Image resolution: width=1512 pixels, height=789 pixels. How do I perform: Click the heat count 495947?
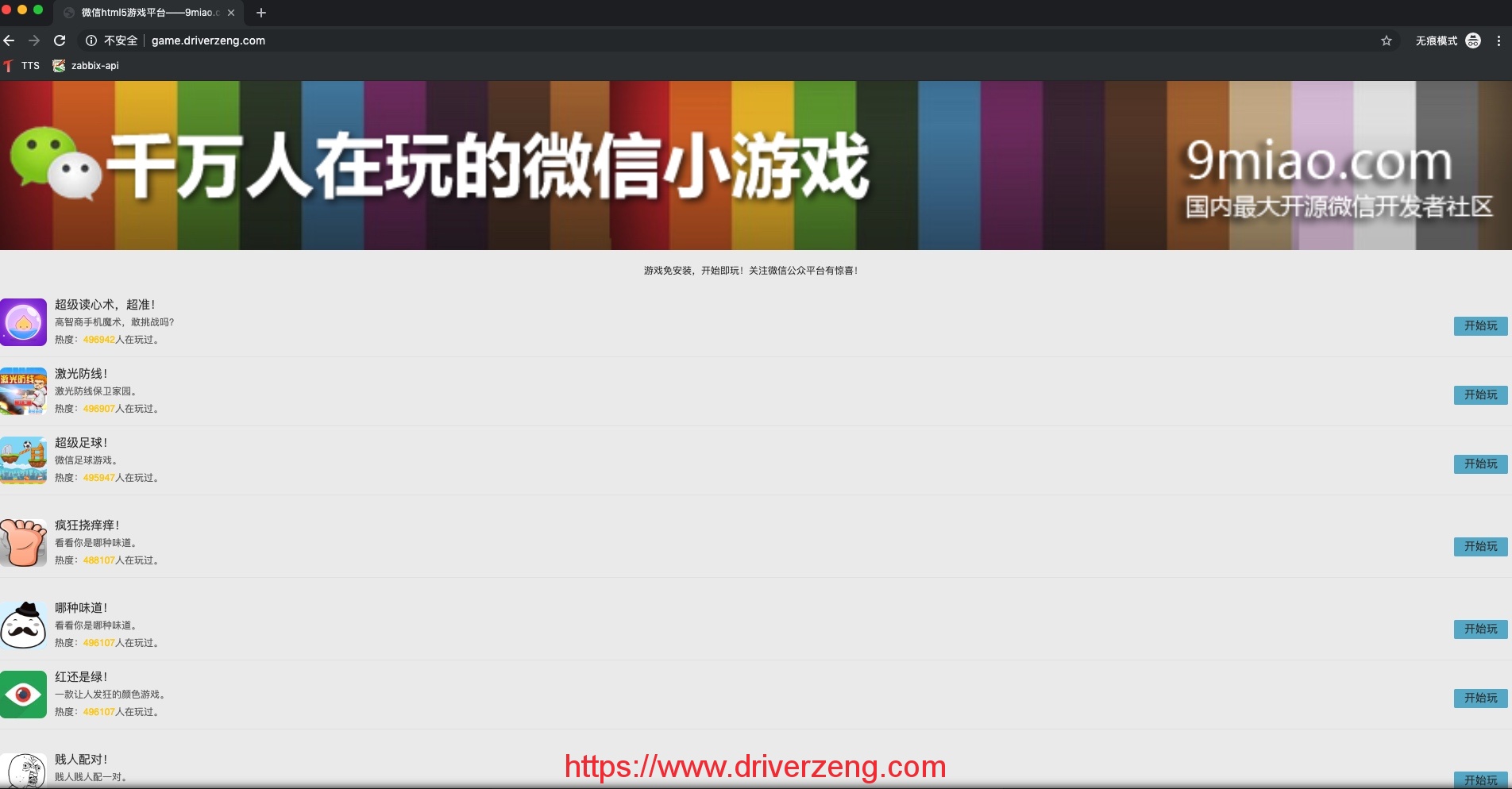click(99, 478)
